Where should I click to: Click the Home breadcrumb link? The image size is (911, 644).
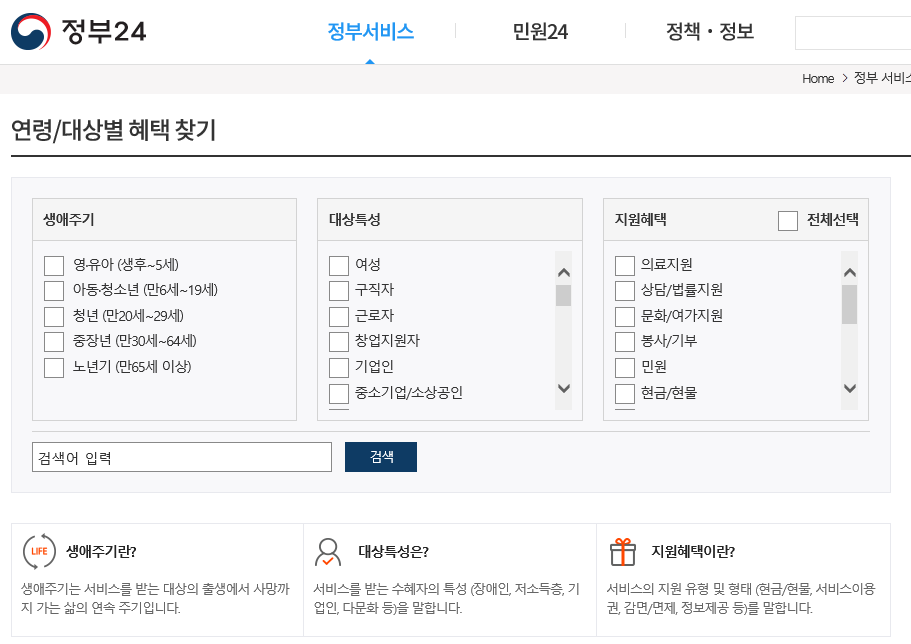817,79
